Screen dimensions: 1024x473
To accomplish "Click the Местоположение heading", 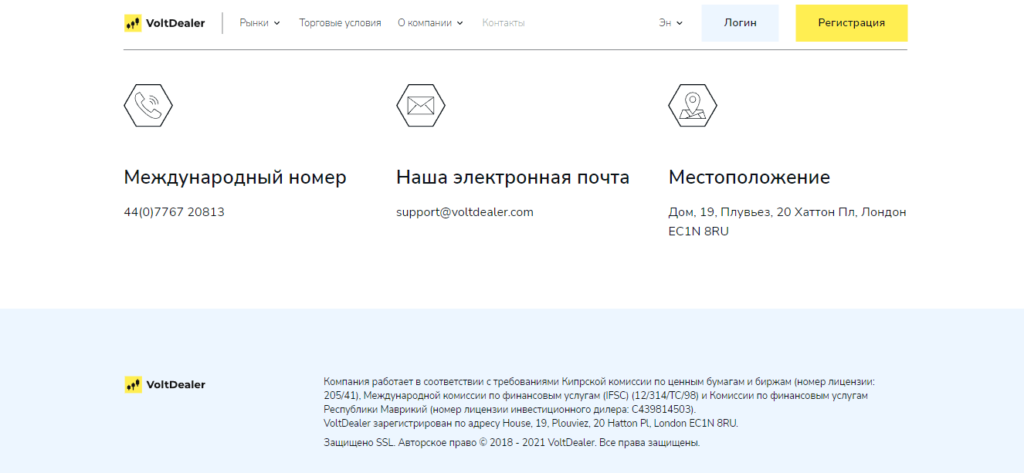I will point(749,177).
